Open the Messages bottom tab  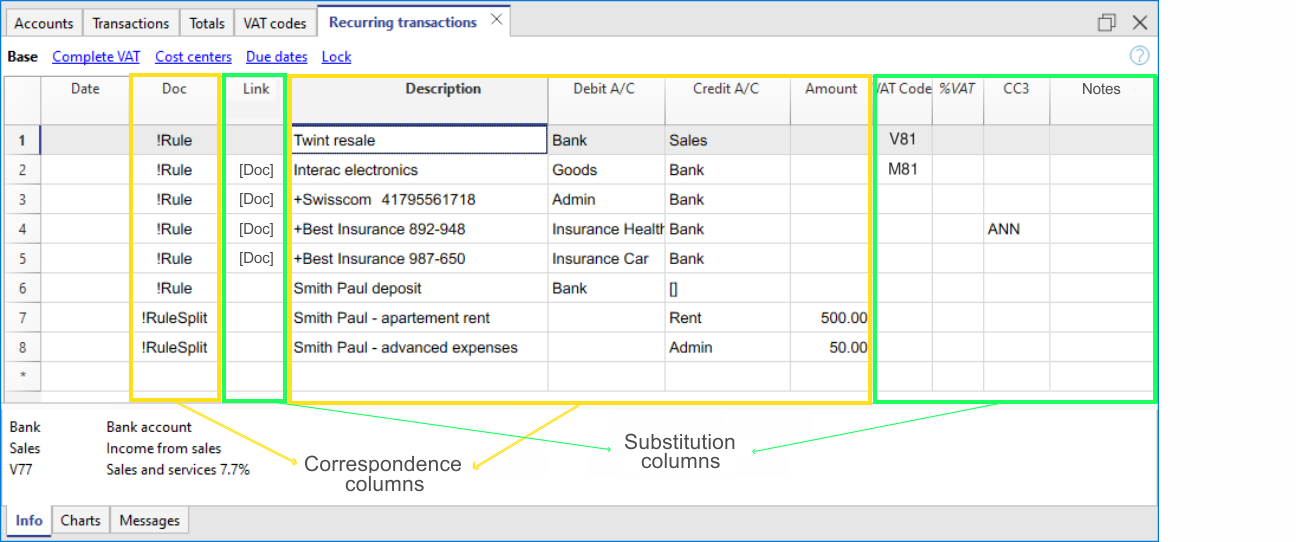click(x=149, y=520)
